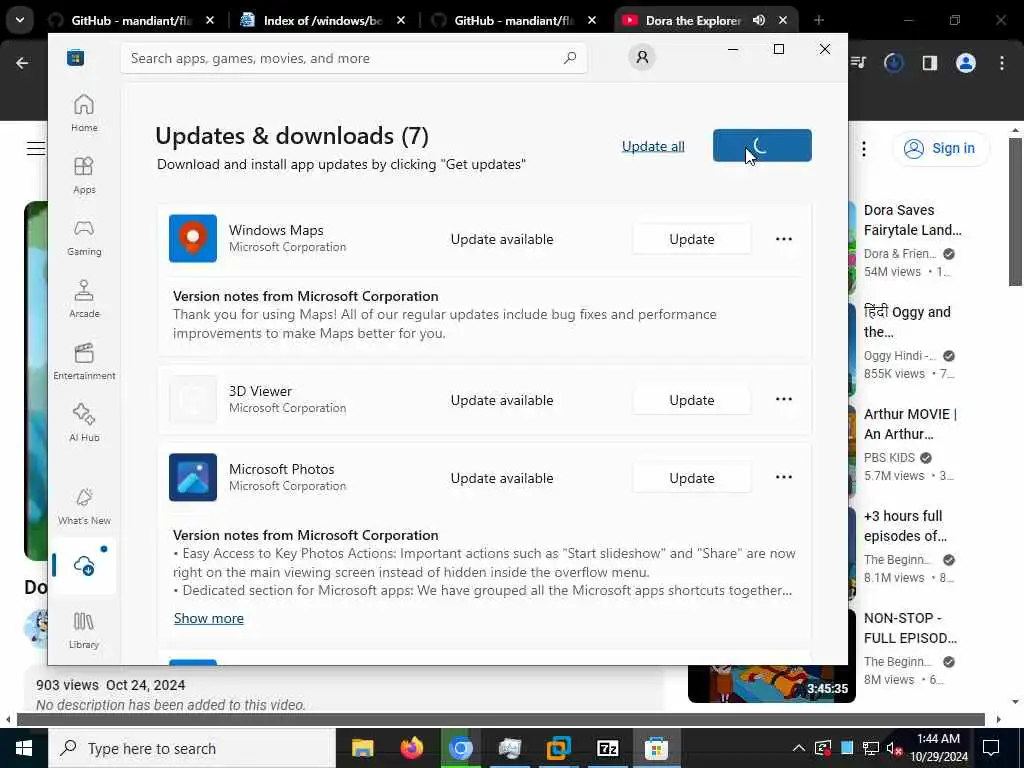
Task: Open Windows Start menu
Action: (x=24, y=748)
